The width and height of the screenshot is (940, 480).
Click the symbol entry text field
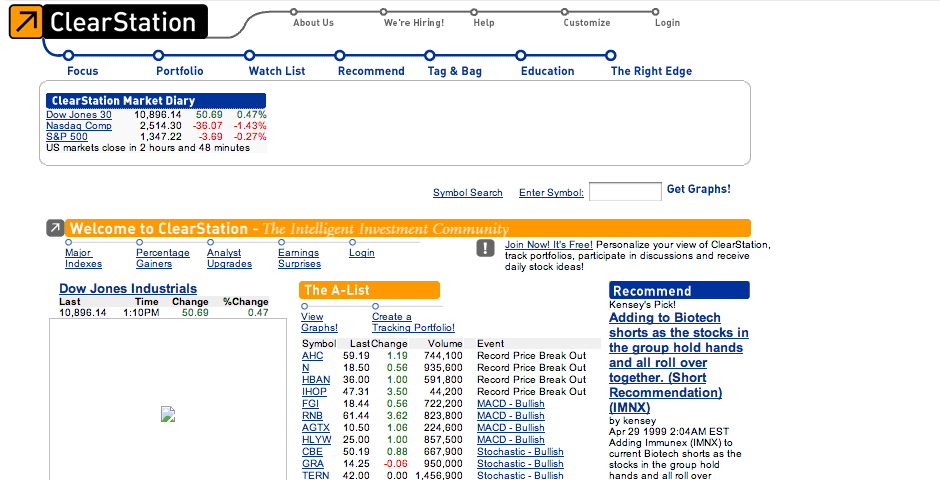(625, 192)
